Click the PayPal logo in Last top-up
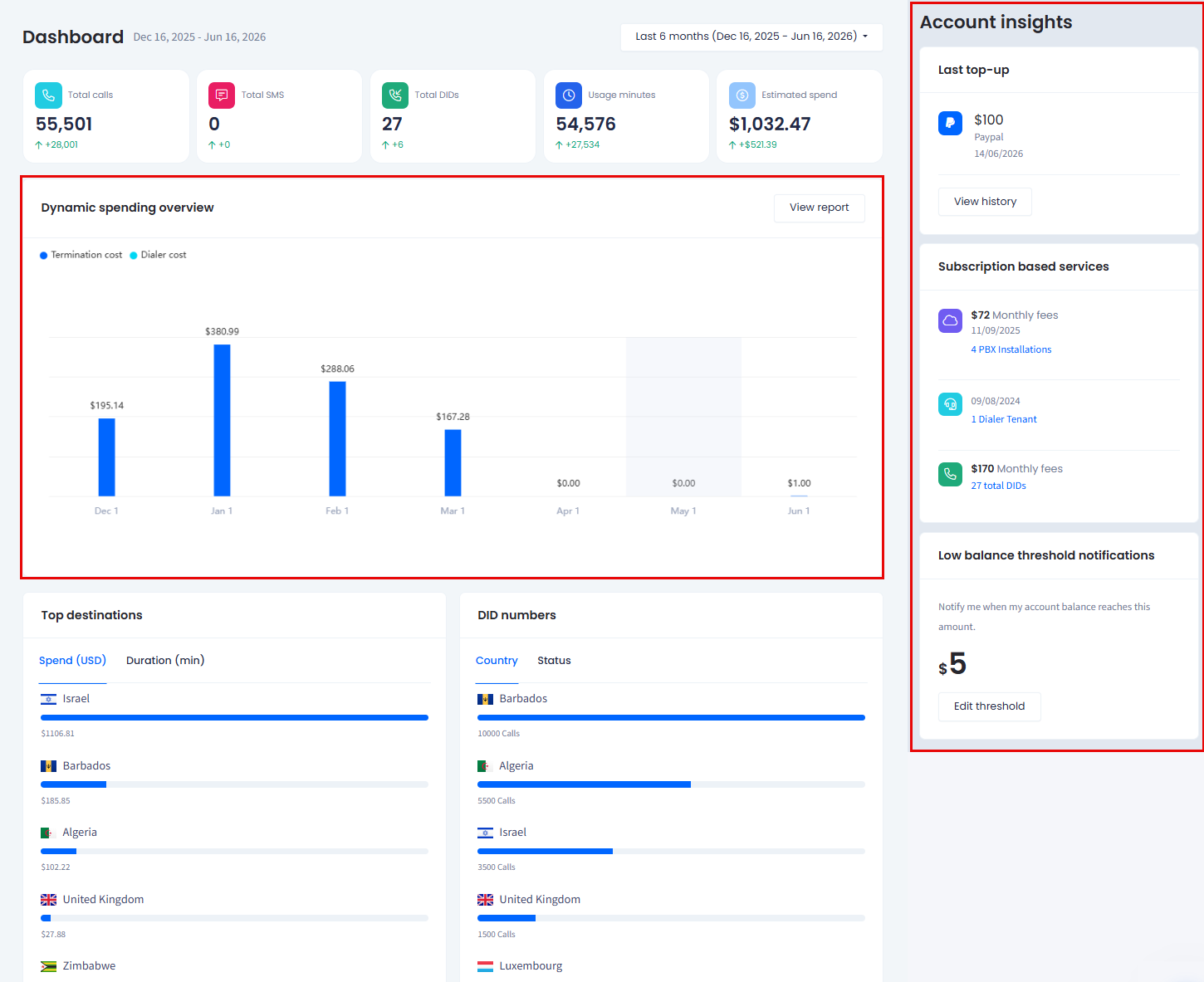1204x982 pixels. tap(950, 123)
